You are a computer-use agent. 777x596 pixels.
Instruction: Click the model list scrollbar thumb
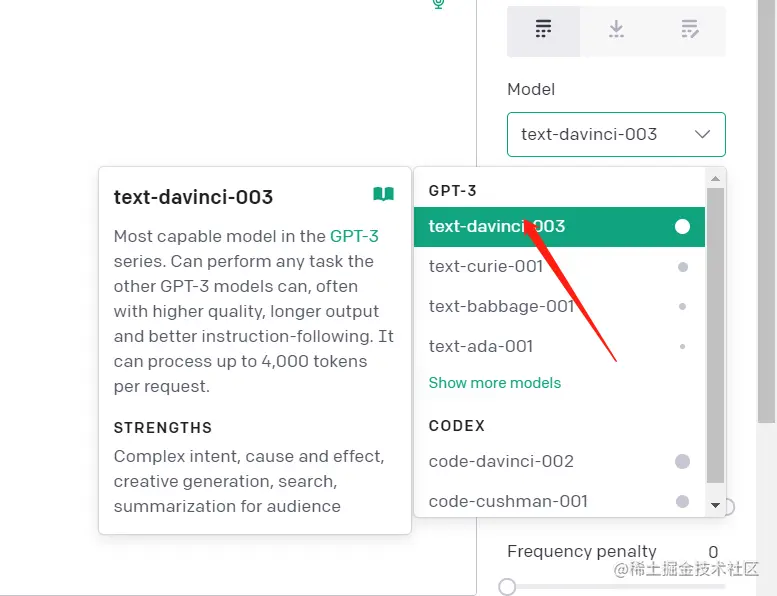click(715, 335)
